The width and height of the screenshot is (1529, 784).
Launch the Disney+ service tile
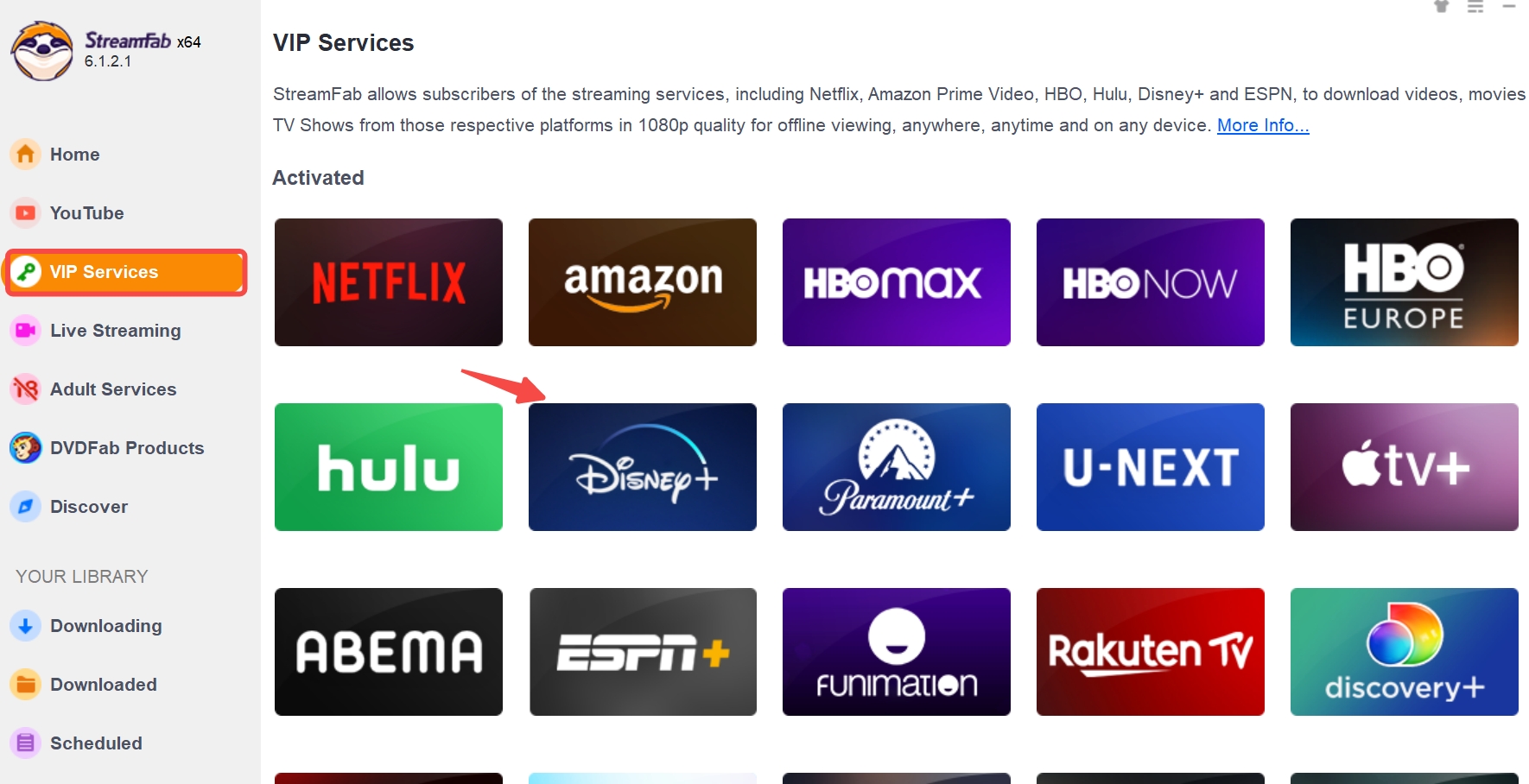(x=643, y=467)
